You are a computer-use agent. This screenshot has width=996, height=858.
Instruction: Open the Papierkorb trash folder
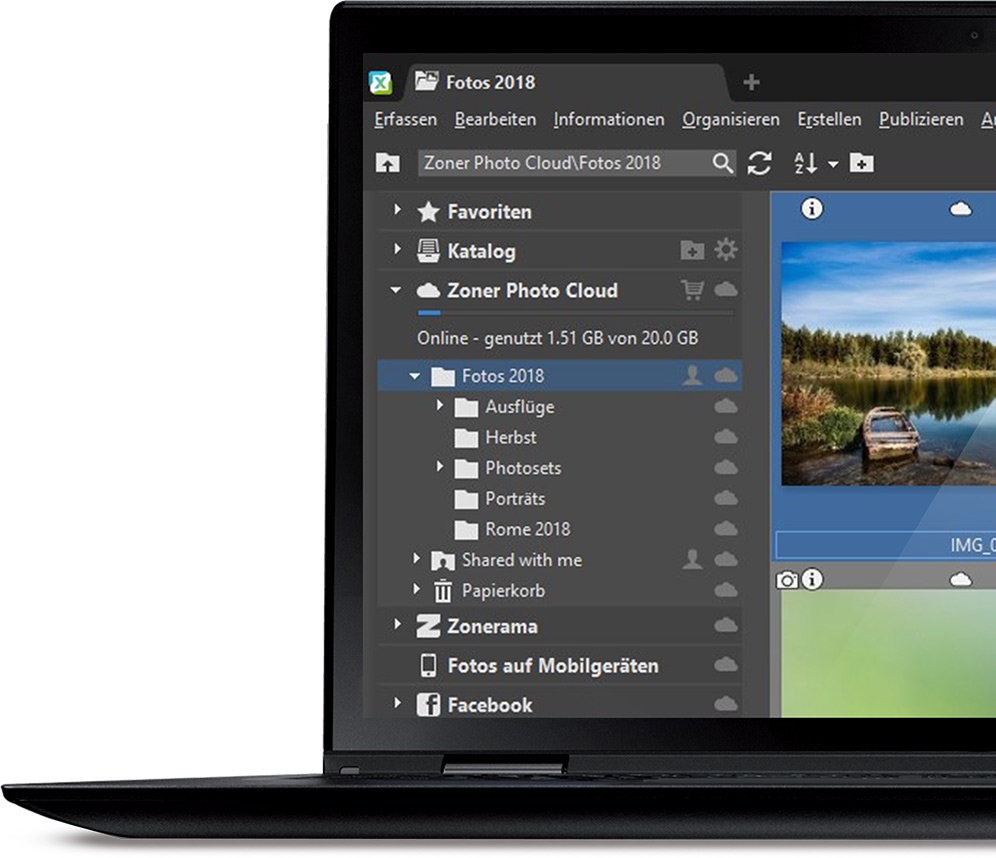(503, 591)
